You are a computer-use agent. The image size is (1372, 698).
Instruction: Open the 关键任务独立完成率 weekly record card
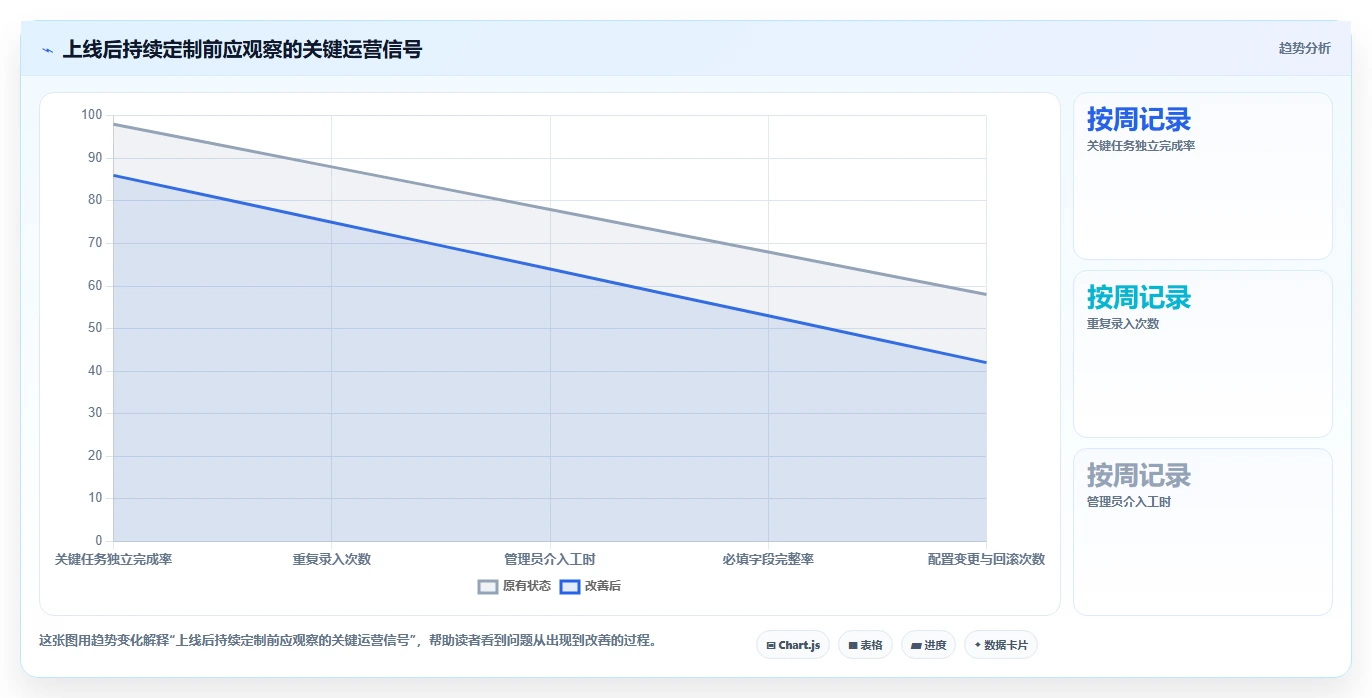coord(1203,176)
